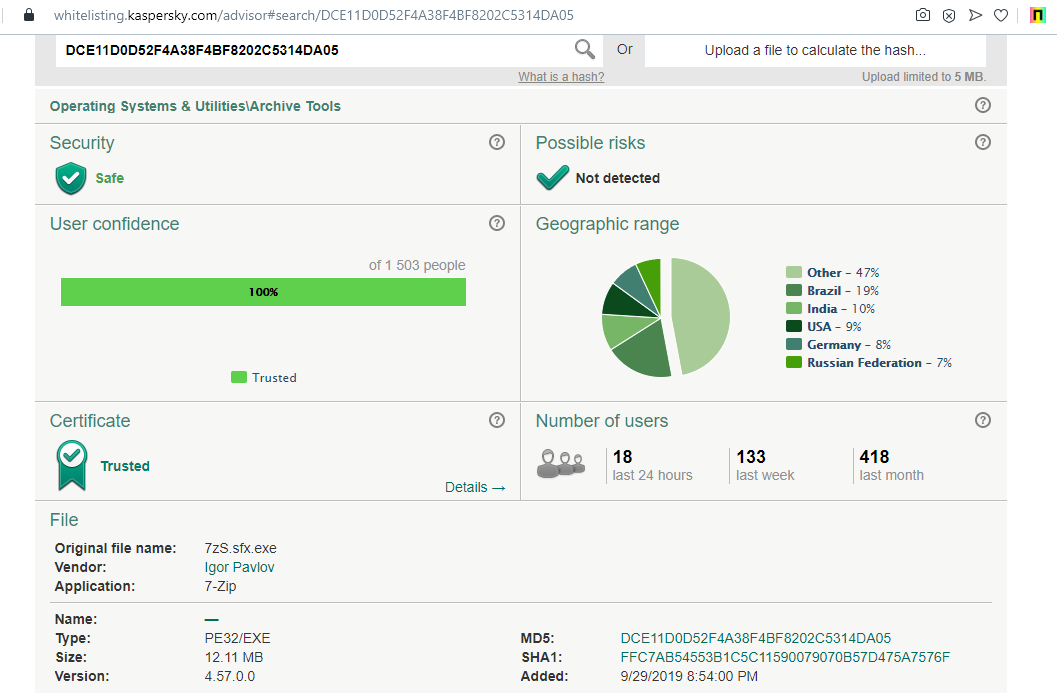Open the certificate Details link
1057x693 pixels.
475,487
